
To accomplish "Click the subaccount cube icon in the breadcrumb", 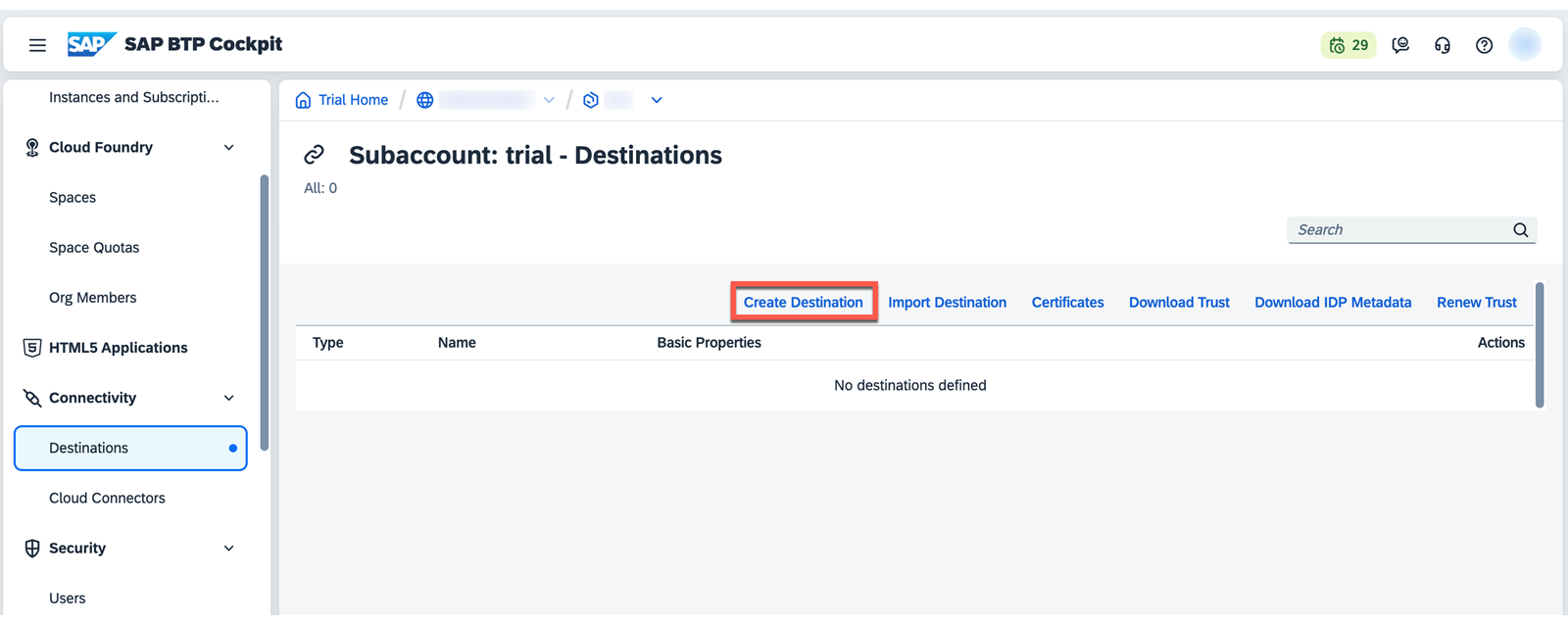I will click(x=591, y=100).
